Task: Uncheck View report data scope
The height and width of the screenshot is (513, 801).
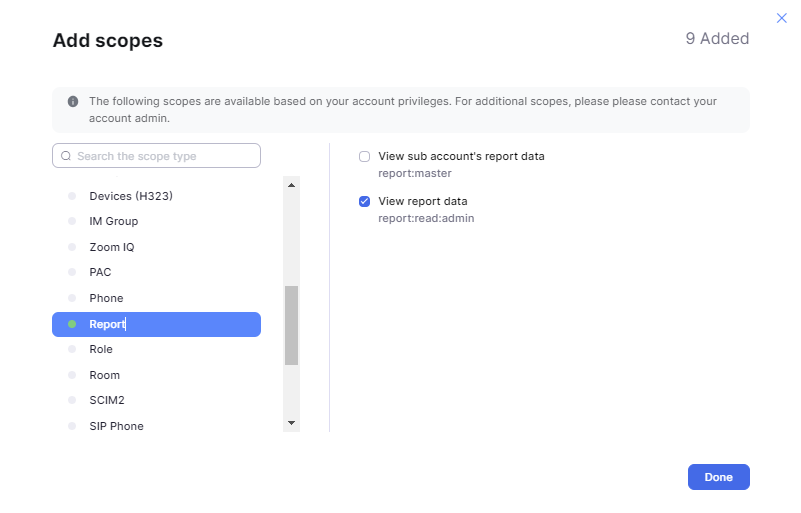Action: point(365,201)
